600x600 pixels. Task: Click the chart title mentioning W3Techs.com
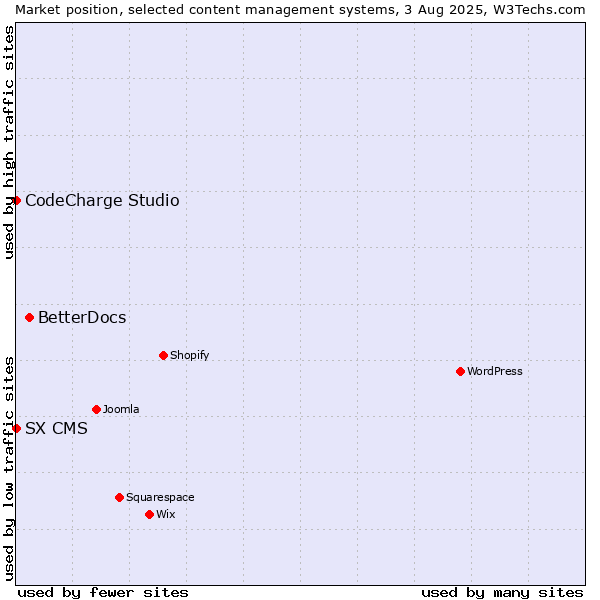point(300,10)
